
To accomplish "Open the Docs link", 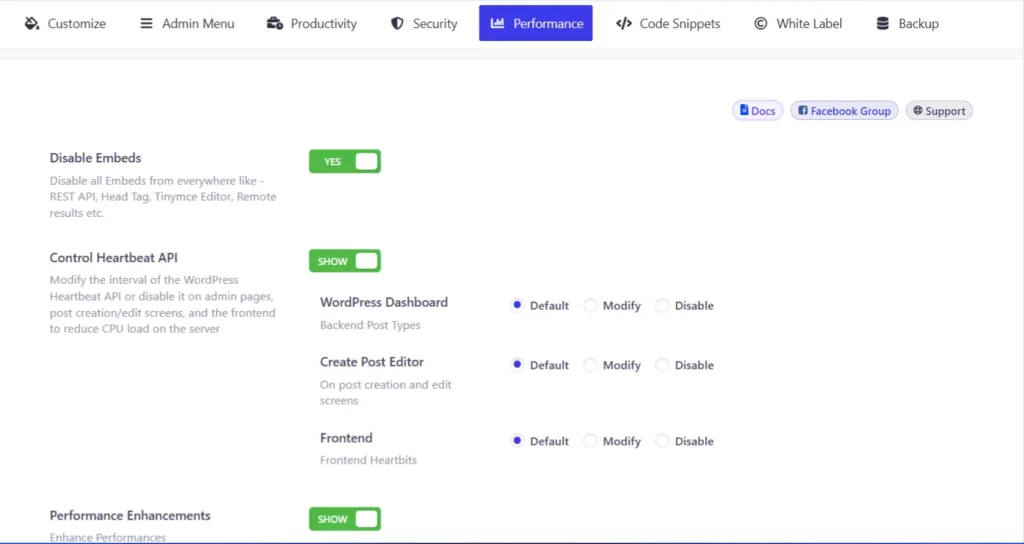I will (x=758, y=111).
